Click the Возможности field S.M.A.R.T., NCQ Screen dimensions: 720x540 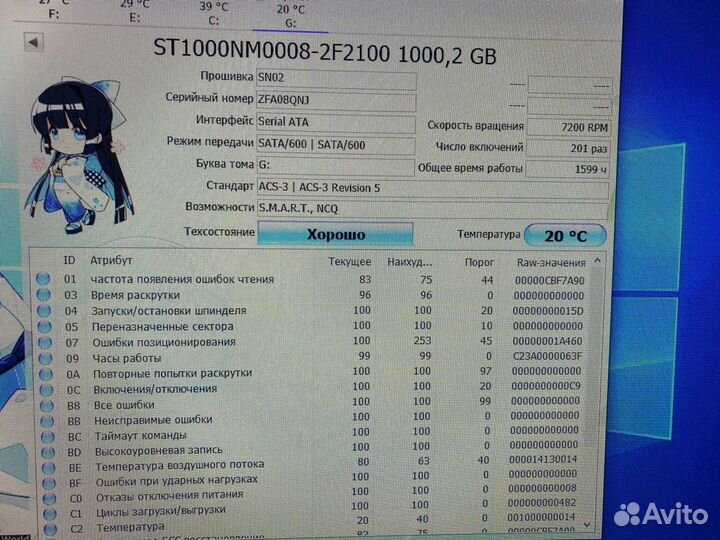[433, 209]
